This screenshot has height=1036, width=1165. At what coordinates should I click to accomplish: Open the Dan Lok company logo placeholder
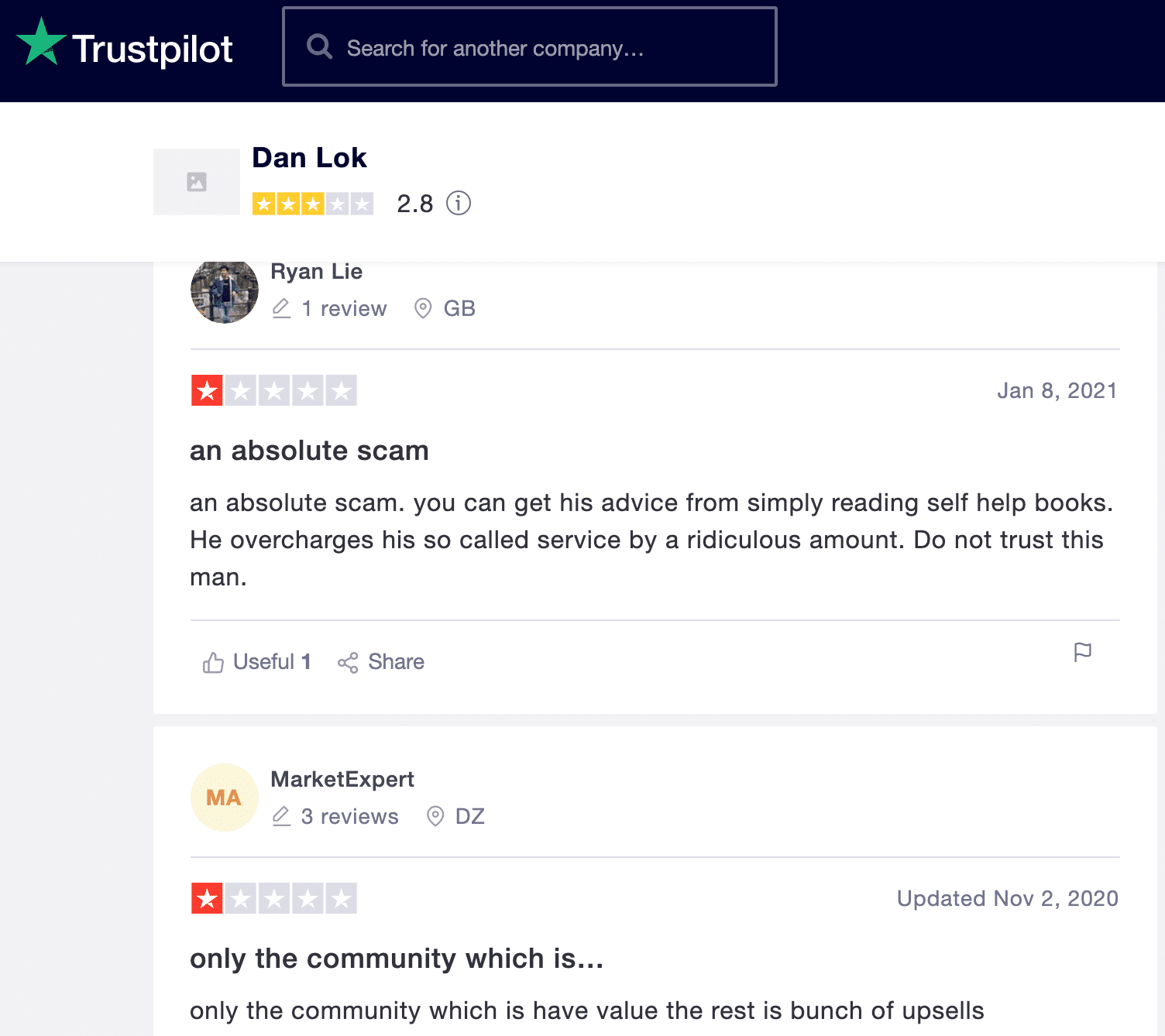(x=197, y=182)
